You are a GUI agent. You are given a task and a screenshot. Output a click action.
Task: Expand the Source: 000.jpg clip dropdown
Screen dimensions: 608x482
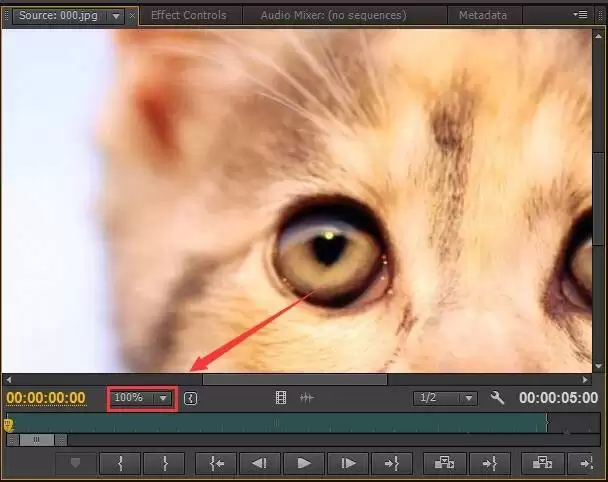coord(116,16)
